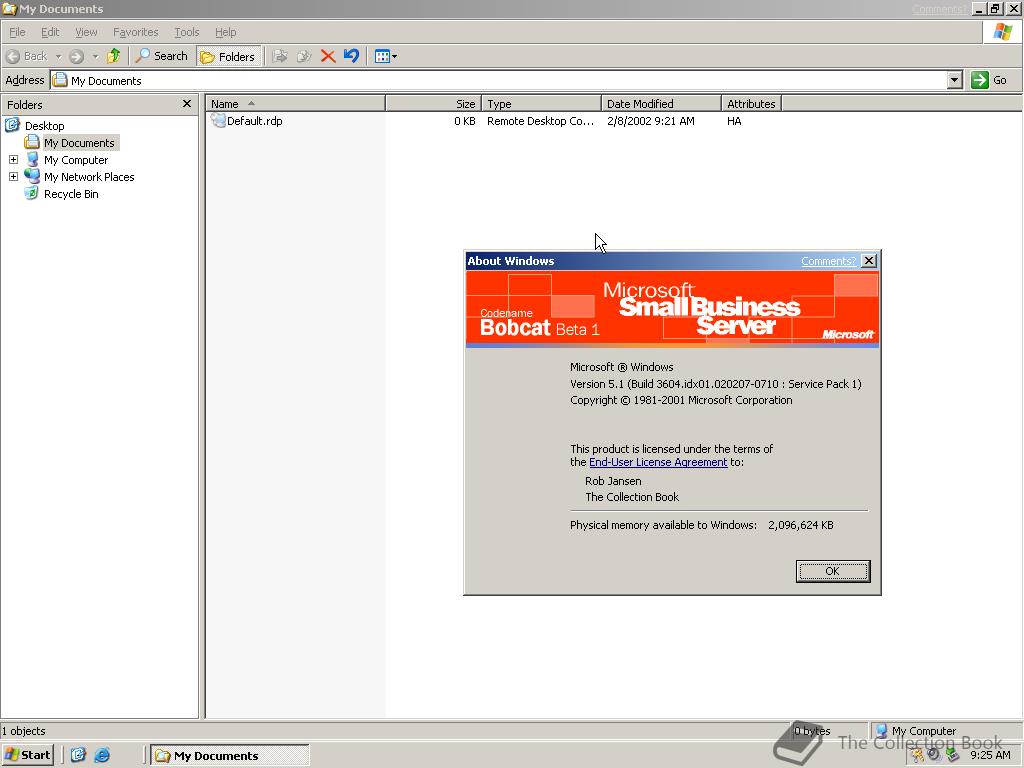Click OK in About Windows dialog
The width and height of the screenshot is (1024, 768).
tap(833, 571)
